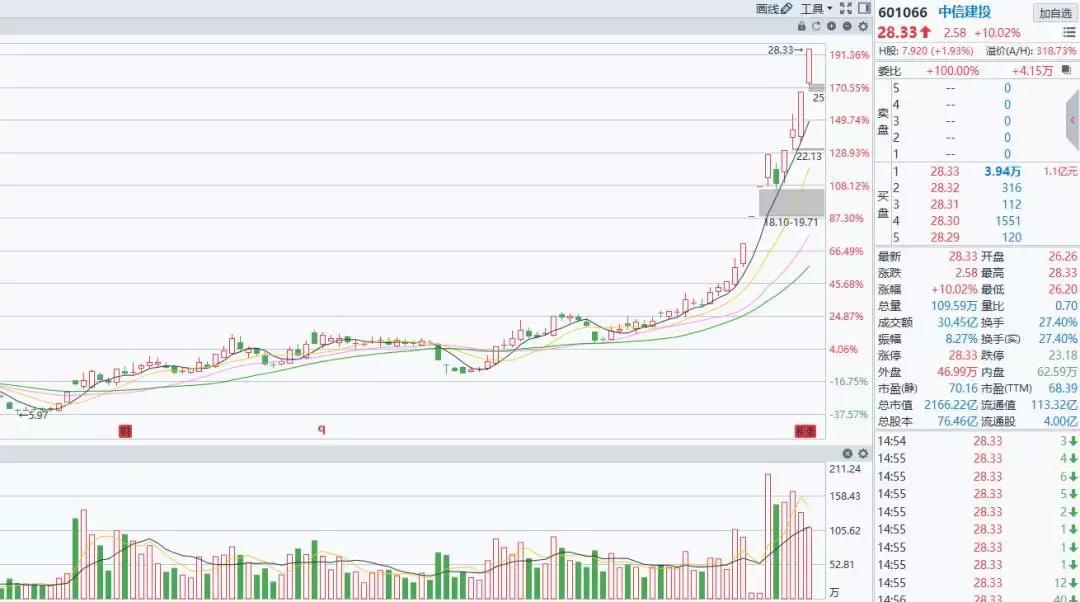1080x602 pixels.
Task: Click the red event marker at chart bottom-right
Action: coord(805,431)
